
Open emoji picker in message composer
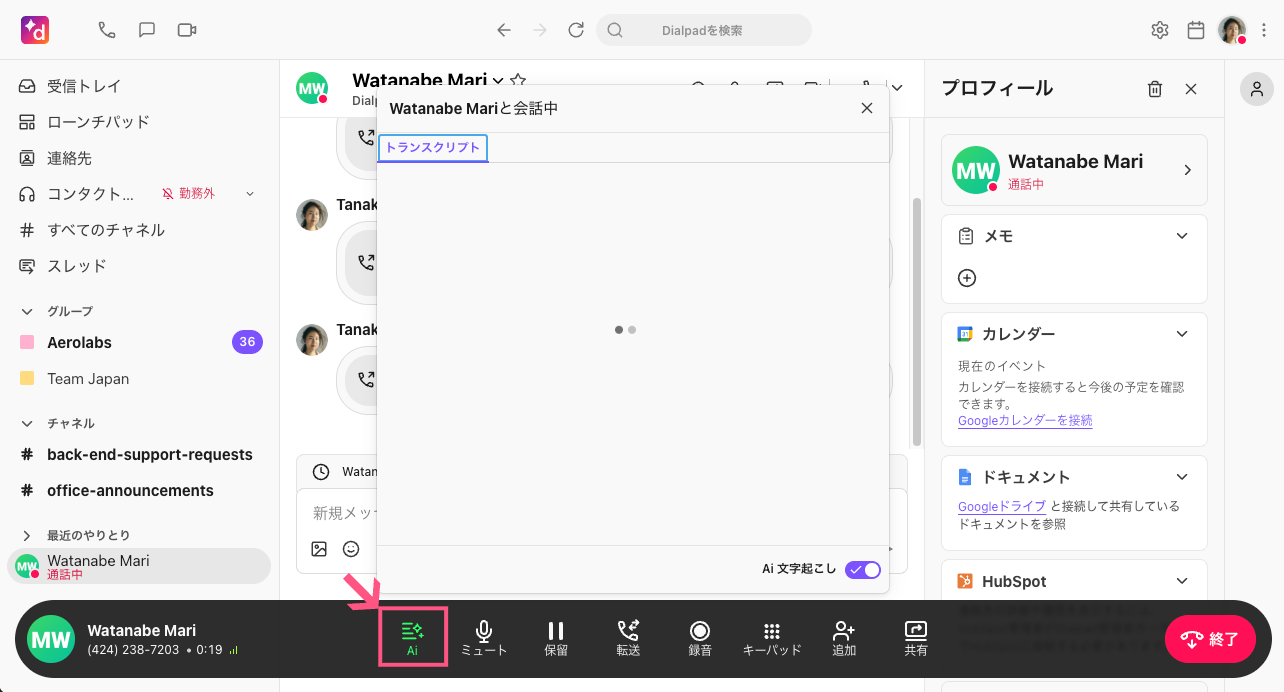(x=351, y=549)
